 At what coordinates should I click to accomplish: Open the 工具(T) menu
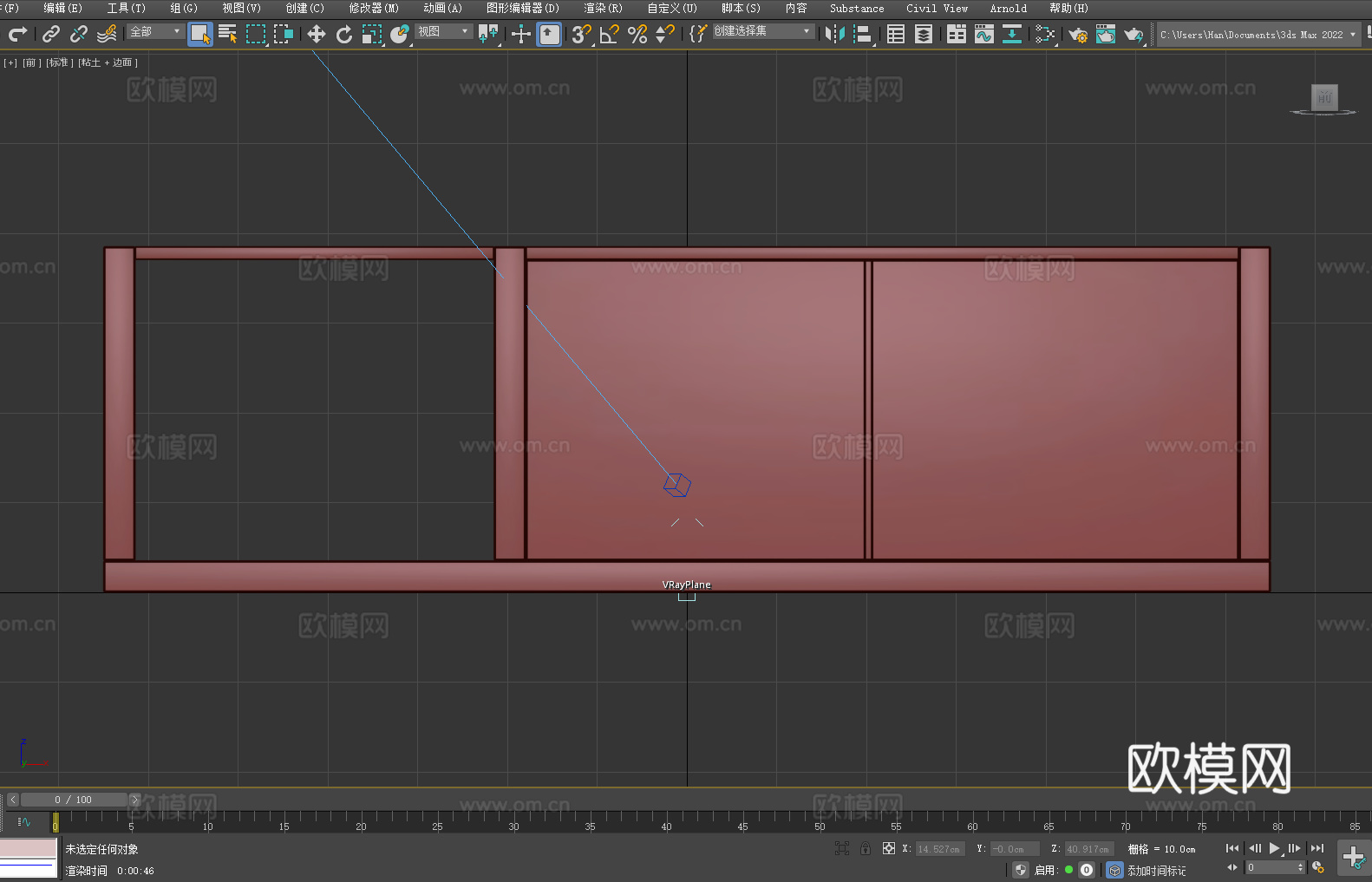[x=127, y=8]
